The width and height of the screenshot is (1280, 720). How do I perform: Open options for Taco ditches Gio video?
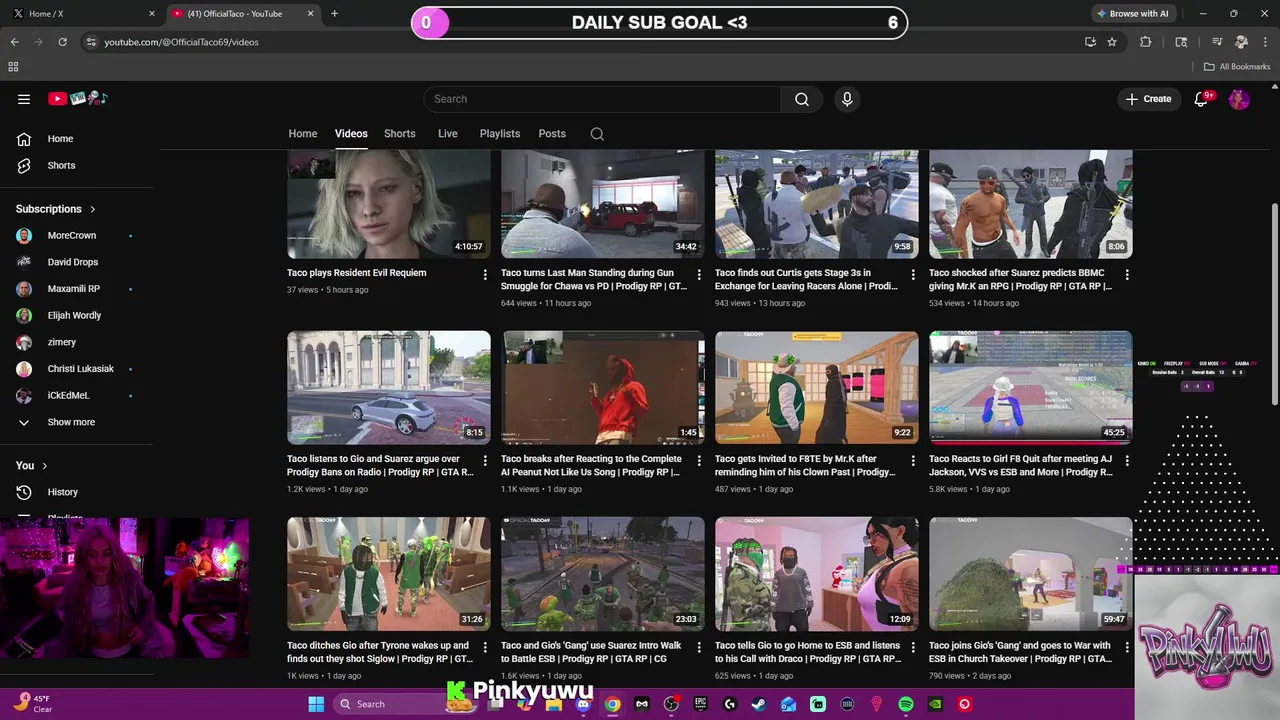[485, 647]
